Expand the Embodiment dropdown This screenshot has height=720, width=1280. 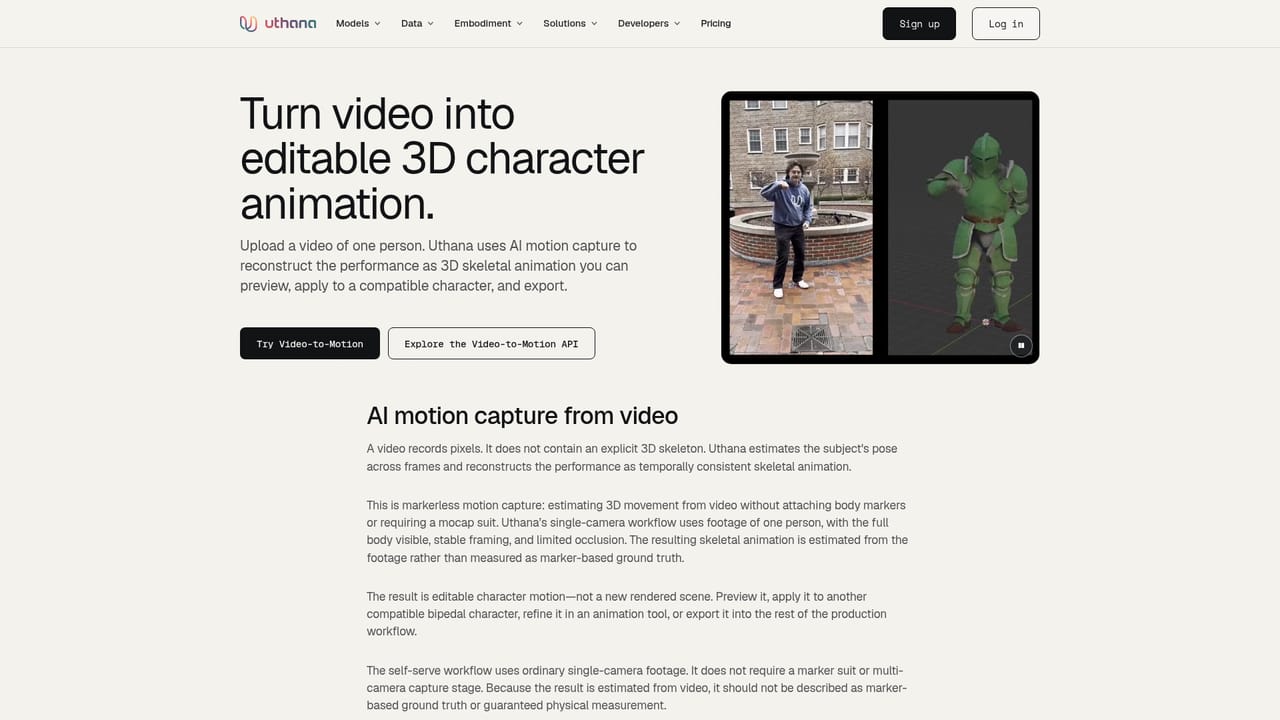pyautogui.click(x=488, y=23)
